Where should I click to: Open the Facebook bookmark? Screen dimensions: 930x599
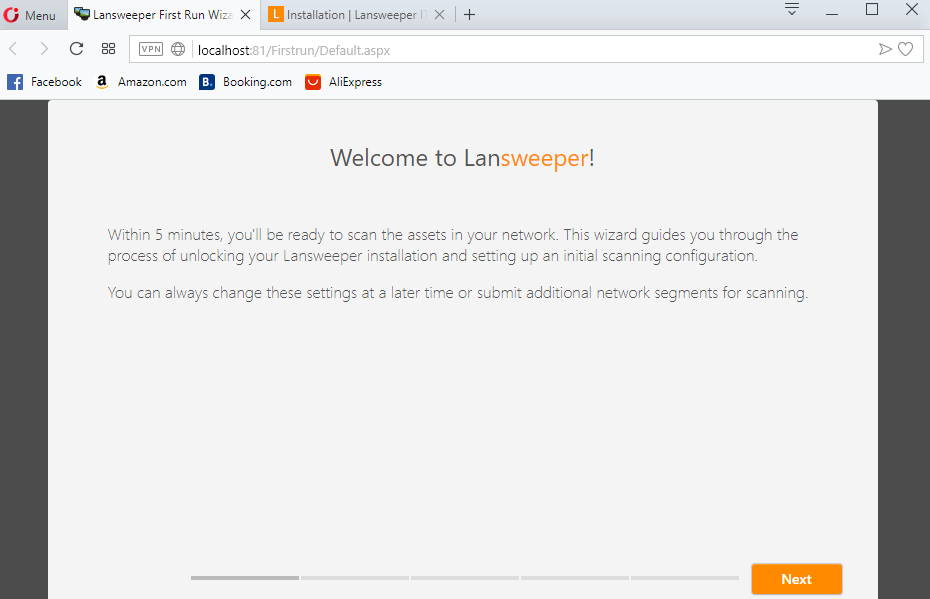click(x=44, y=82)
